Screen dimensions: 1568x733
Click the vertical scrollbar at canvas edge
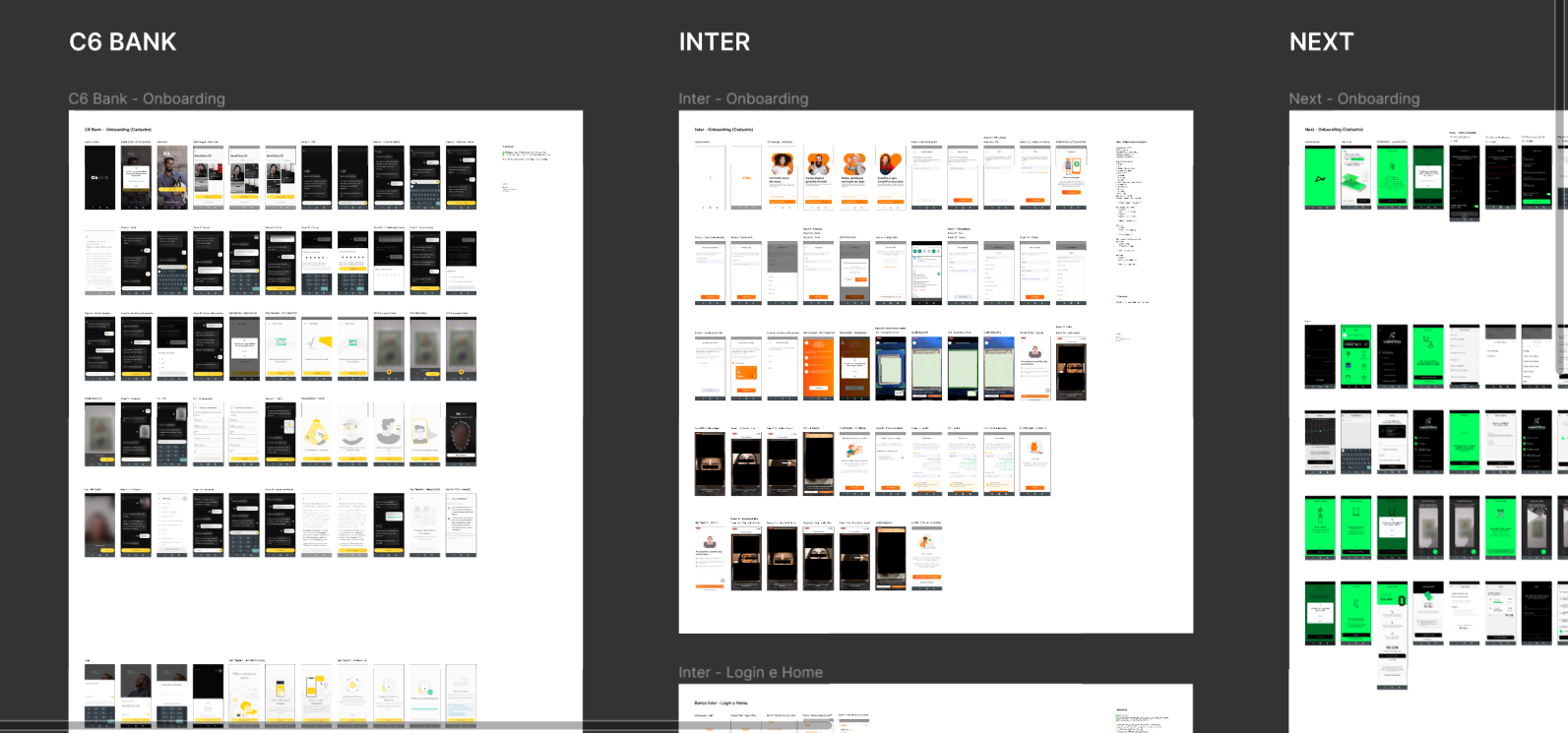(x=1560, y=187)
